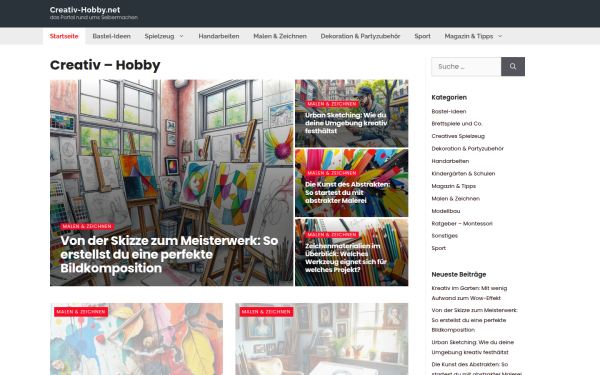Open the Bastel-Ideen menu item
Screen dimensions: 600x375
coord(111,36)
